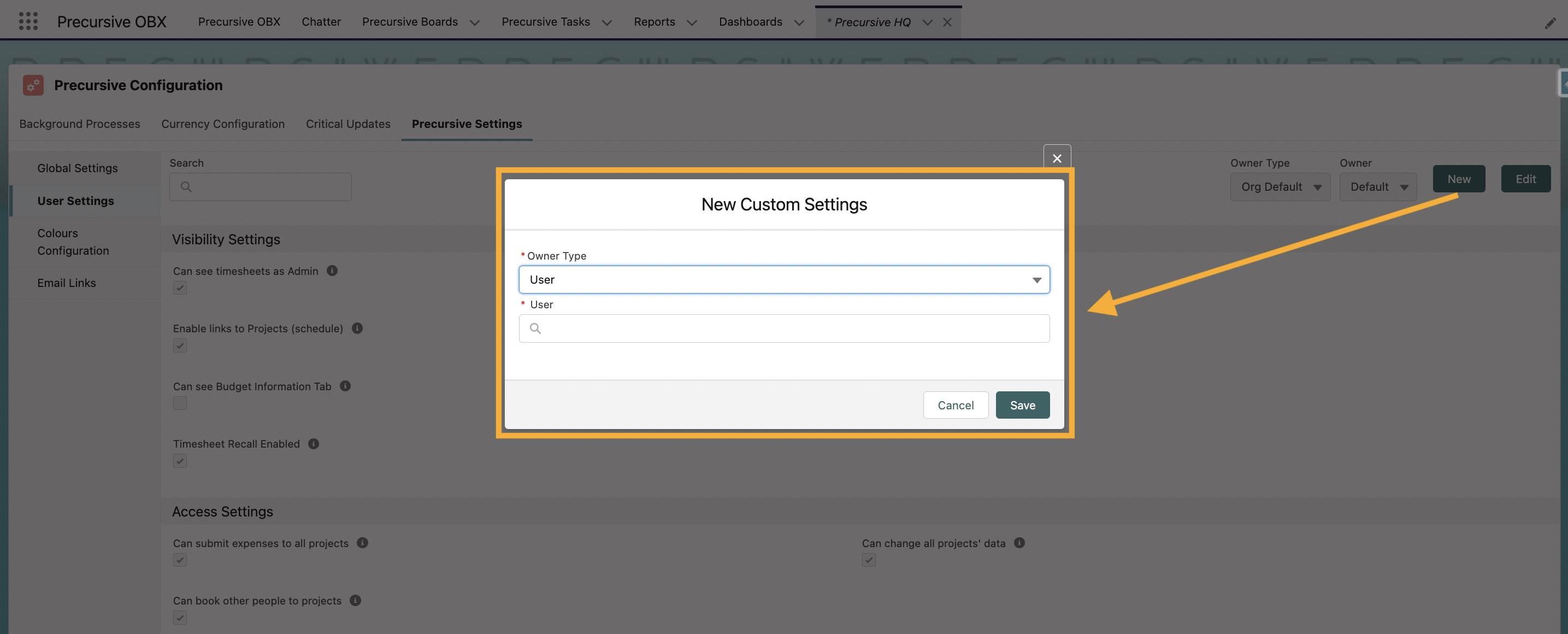
Task: Toggle Can see Budget Information Tab checkbox
Action: 180,403
